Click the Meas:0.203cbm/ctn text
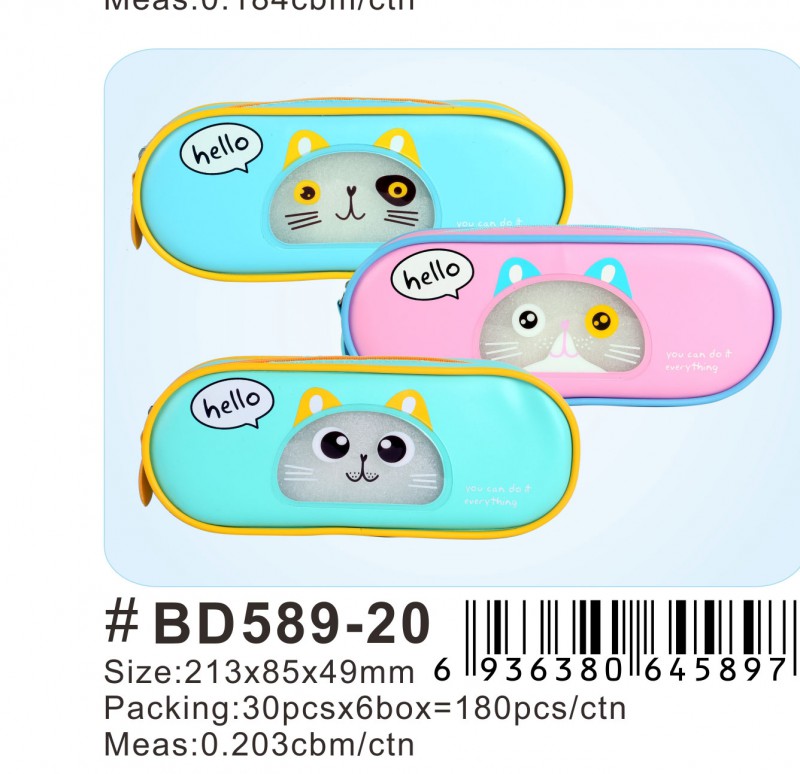Screen dimensions: 800x774 click(259, 744)
